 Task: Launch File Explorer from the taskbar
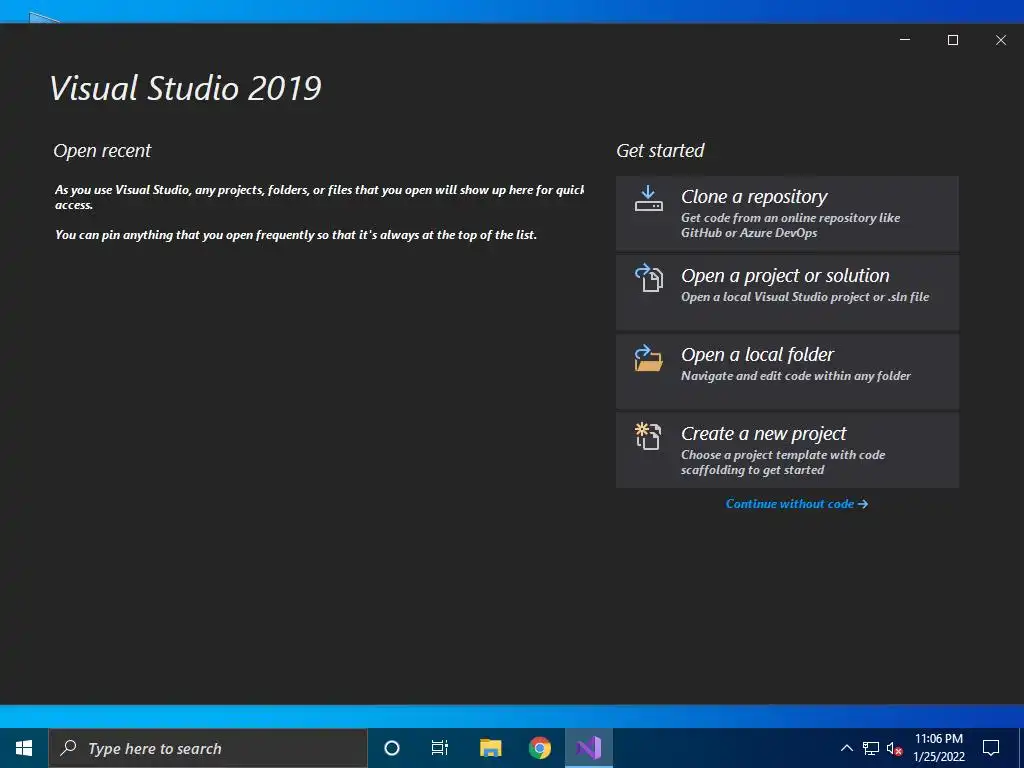pyautogui.click(x=490, y=748)
